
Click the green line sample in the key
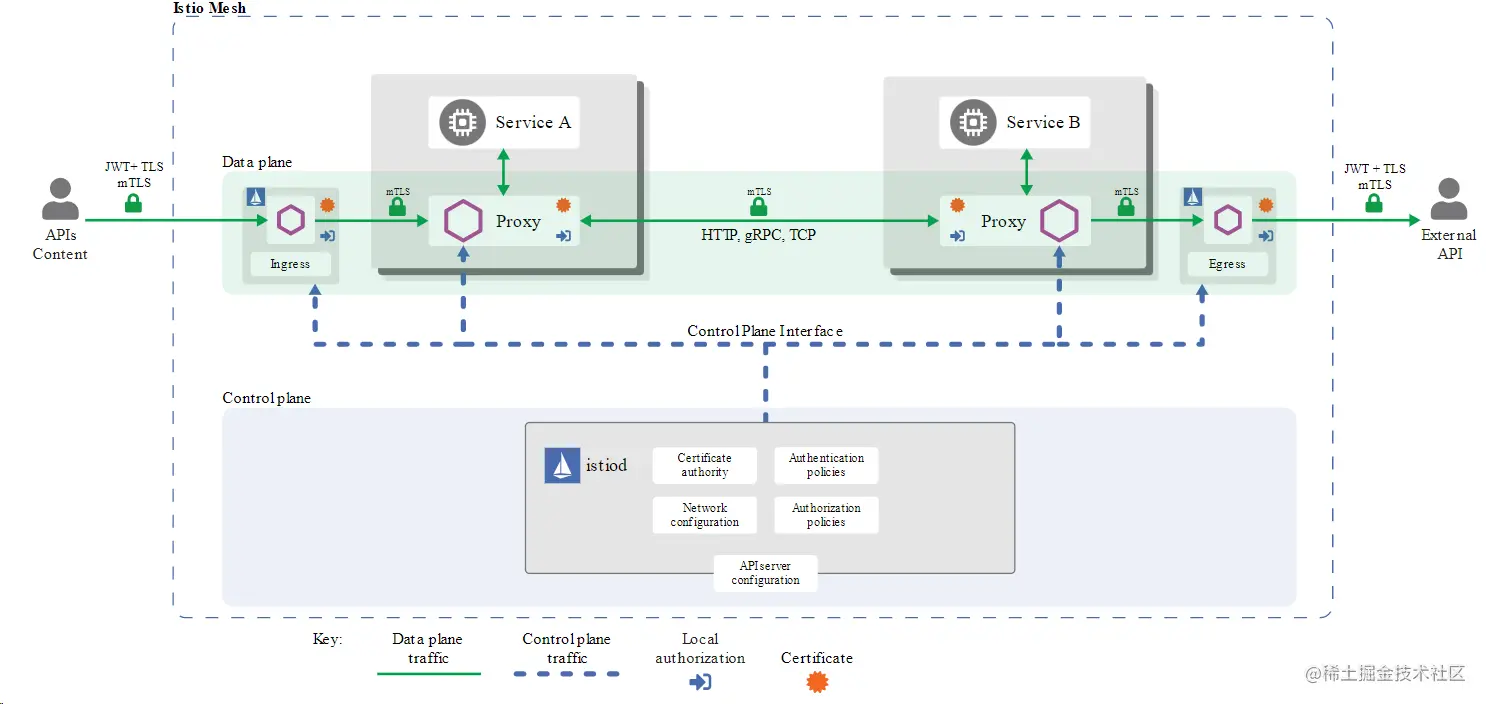429,674
